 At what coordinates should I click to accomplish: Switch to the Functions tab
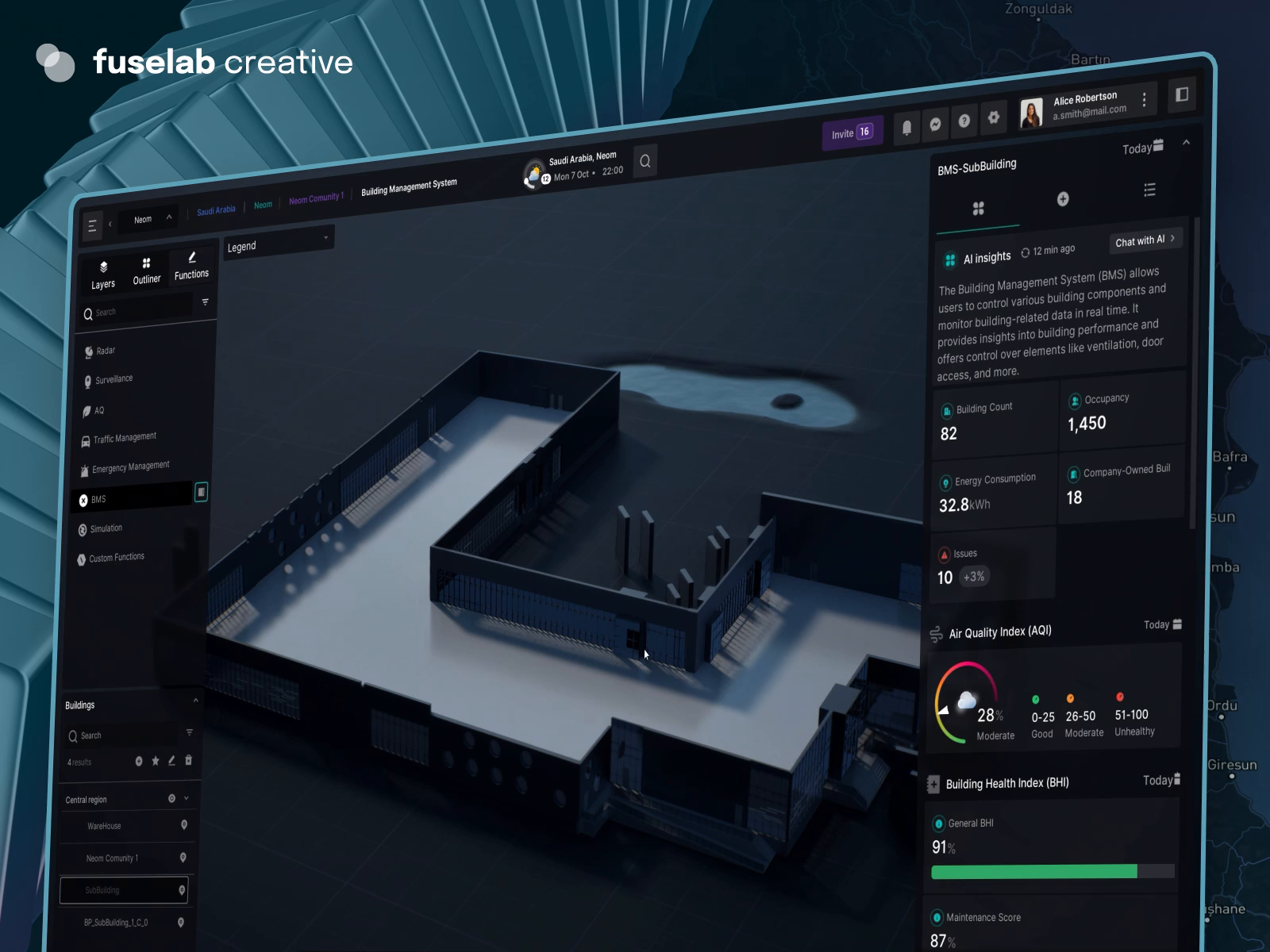point(191,266)
